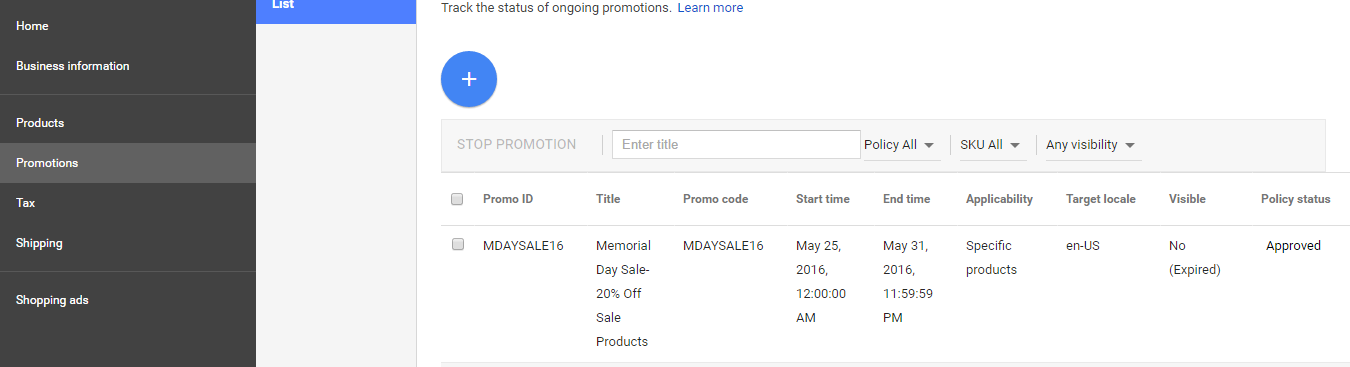Click the Promo ID column header

[508, 199]
